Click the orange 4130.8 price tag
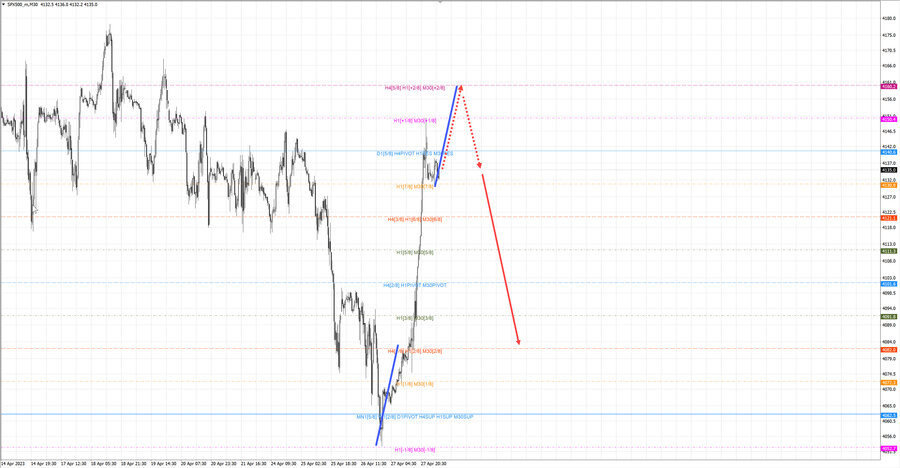The image size is (900, 468). [889, 185]
